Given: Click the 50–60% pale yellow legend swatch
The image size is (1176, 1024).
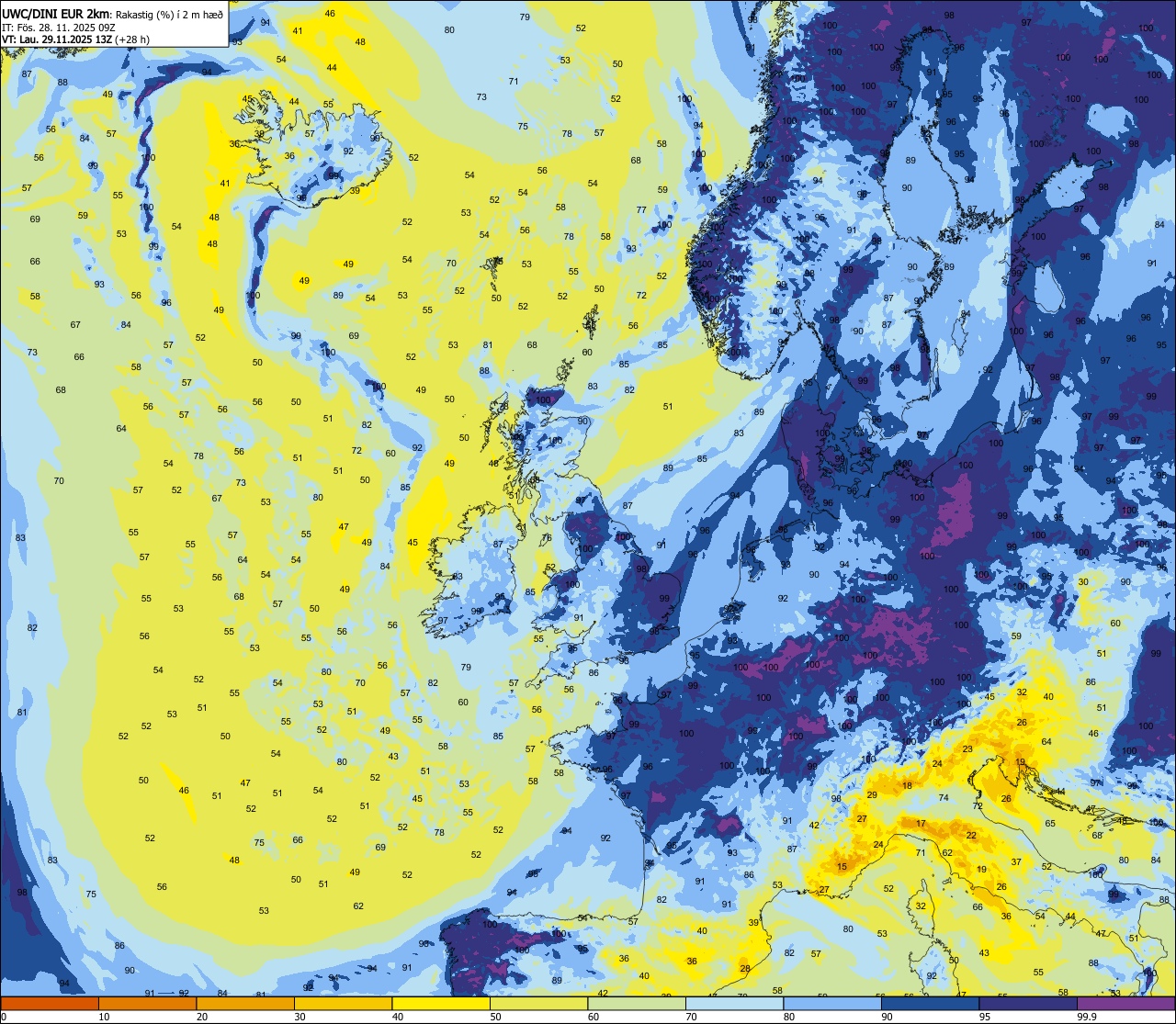Looking at the screenshot, I should pyautogui.click(x=538, y=1004).
